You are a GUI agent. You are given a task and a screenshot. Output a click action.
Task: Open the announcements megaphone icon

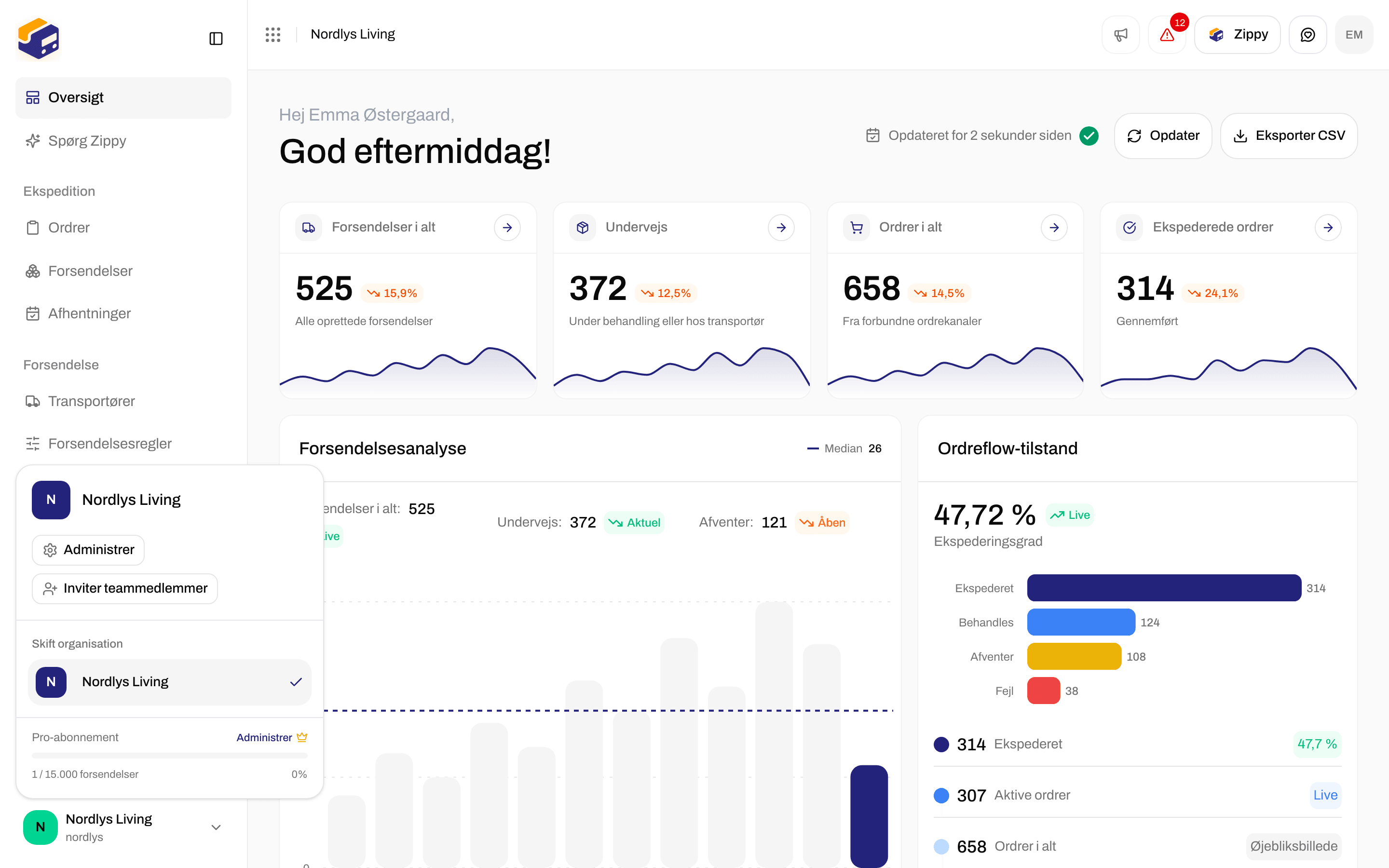coord(1120,35)
